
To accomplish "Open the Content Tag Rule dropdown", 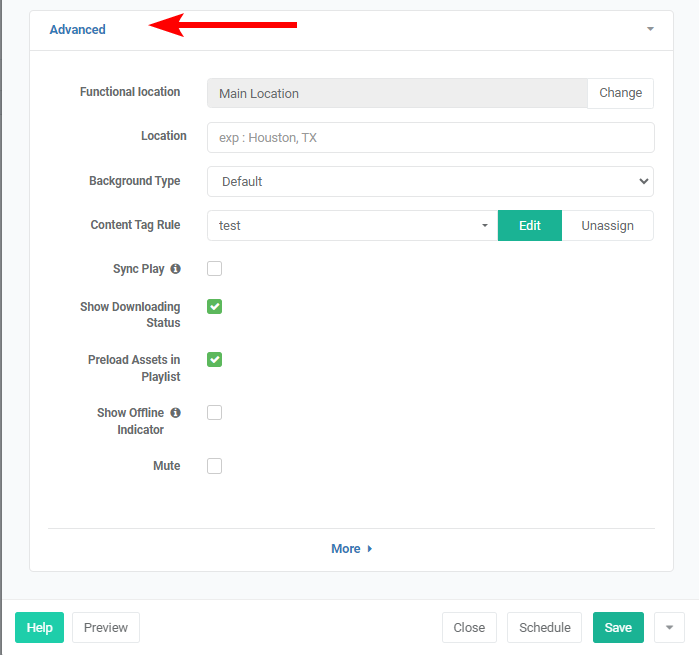I will (x=352, y=226).
